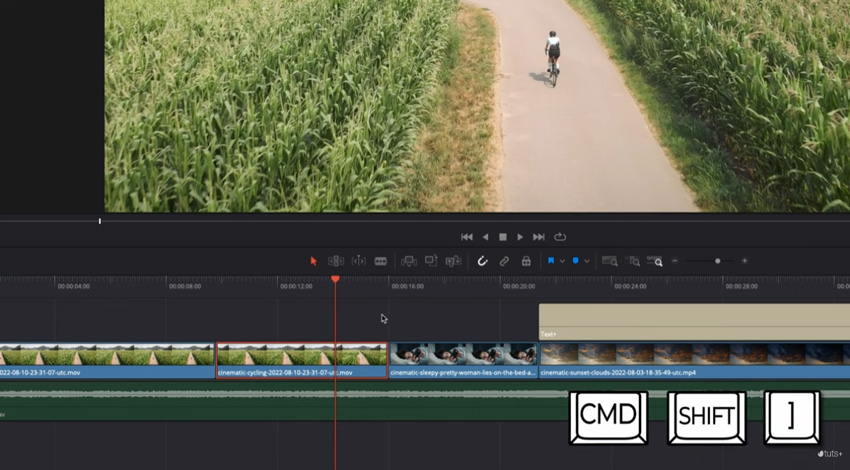Click the 00:00:12:00 ruler mark
Screen dimensions: 850x470
tap(297, 286)
